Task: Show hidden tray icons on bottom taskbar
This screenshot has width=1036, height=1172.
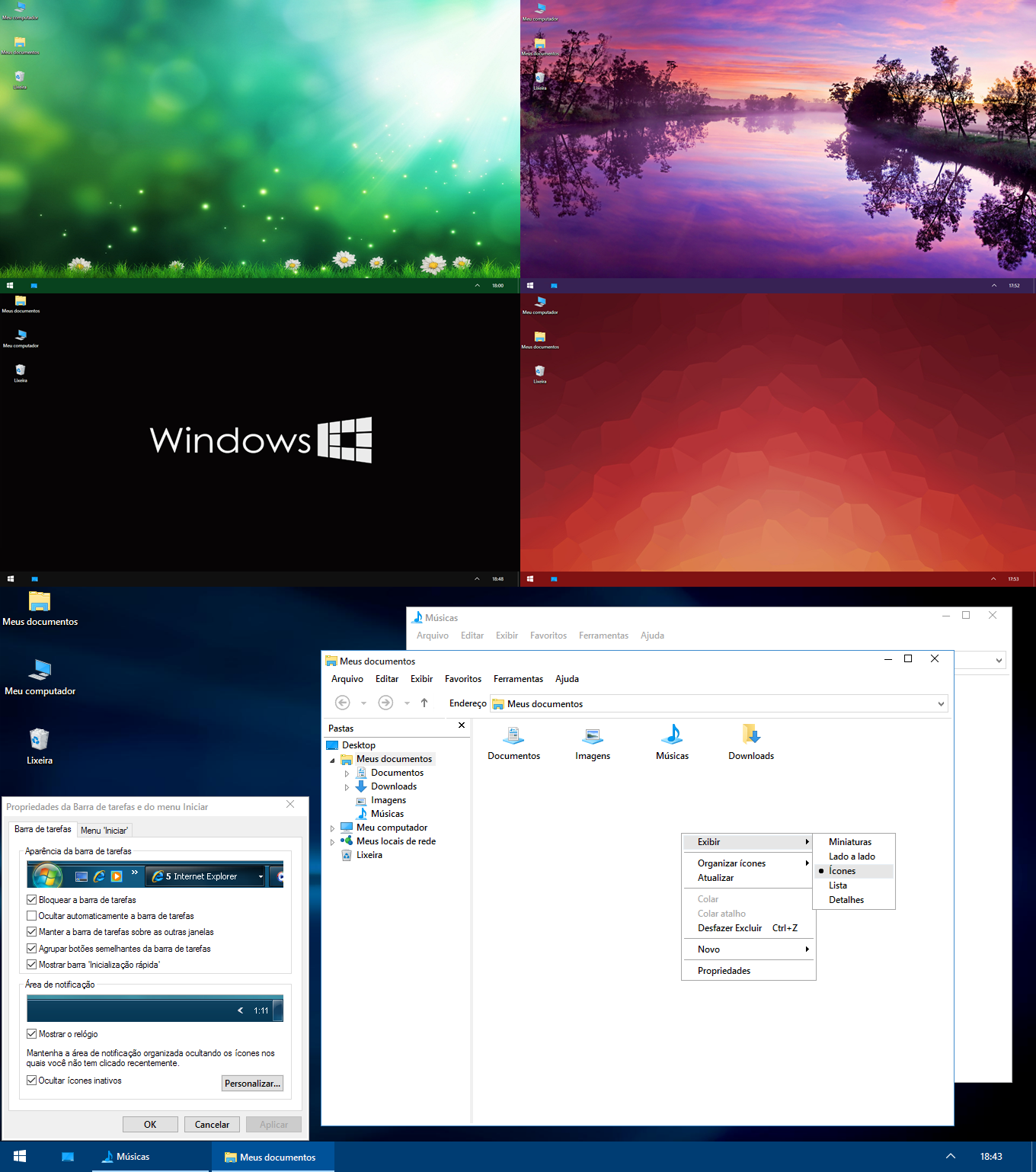Action: click(951, 1156)
